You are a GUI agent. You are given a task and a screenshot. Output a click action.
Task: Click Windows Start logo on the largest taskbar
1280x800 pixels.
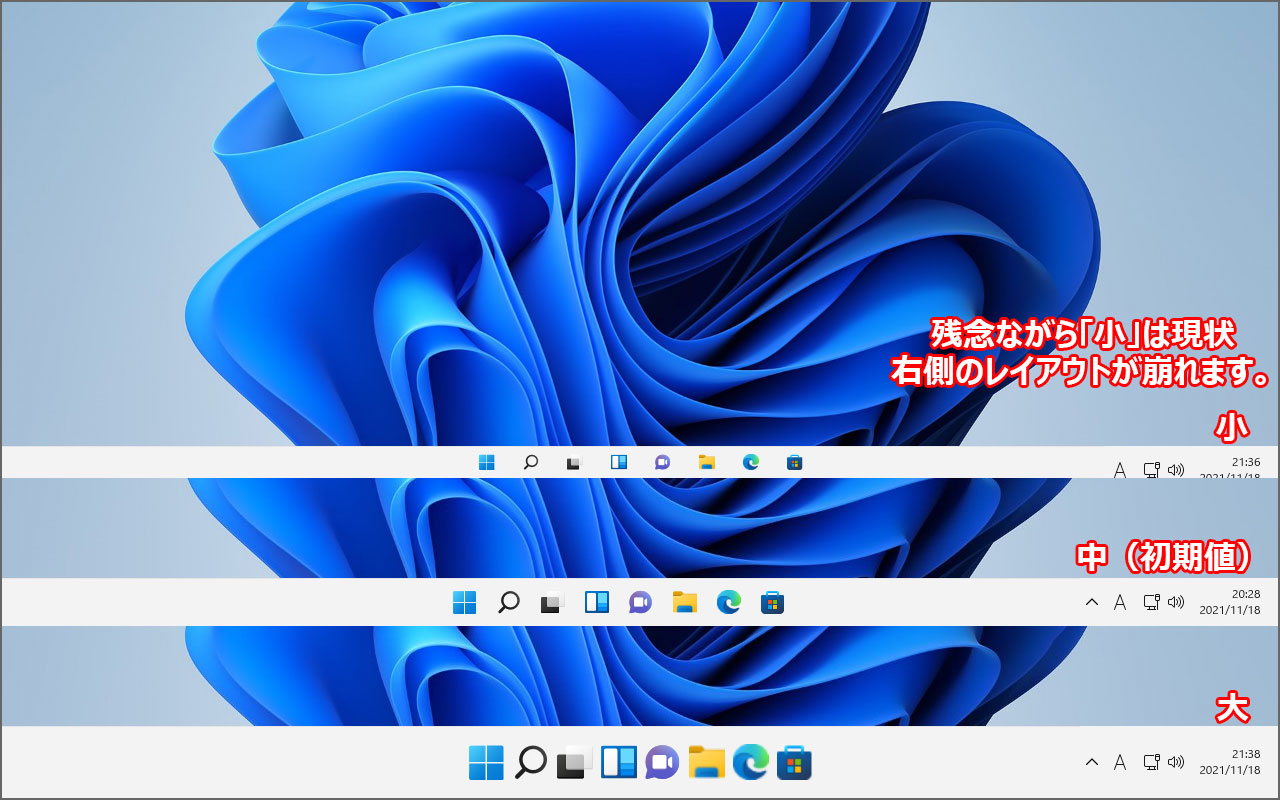(x=487, y=762)
